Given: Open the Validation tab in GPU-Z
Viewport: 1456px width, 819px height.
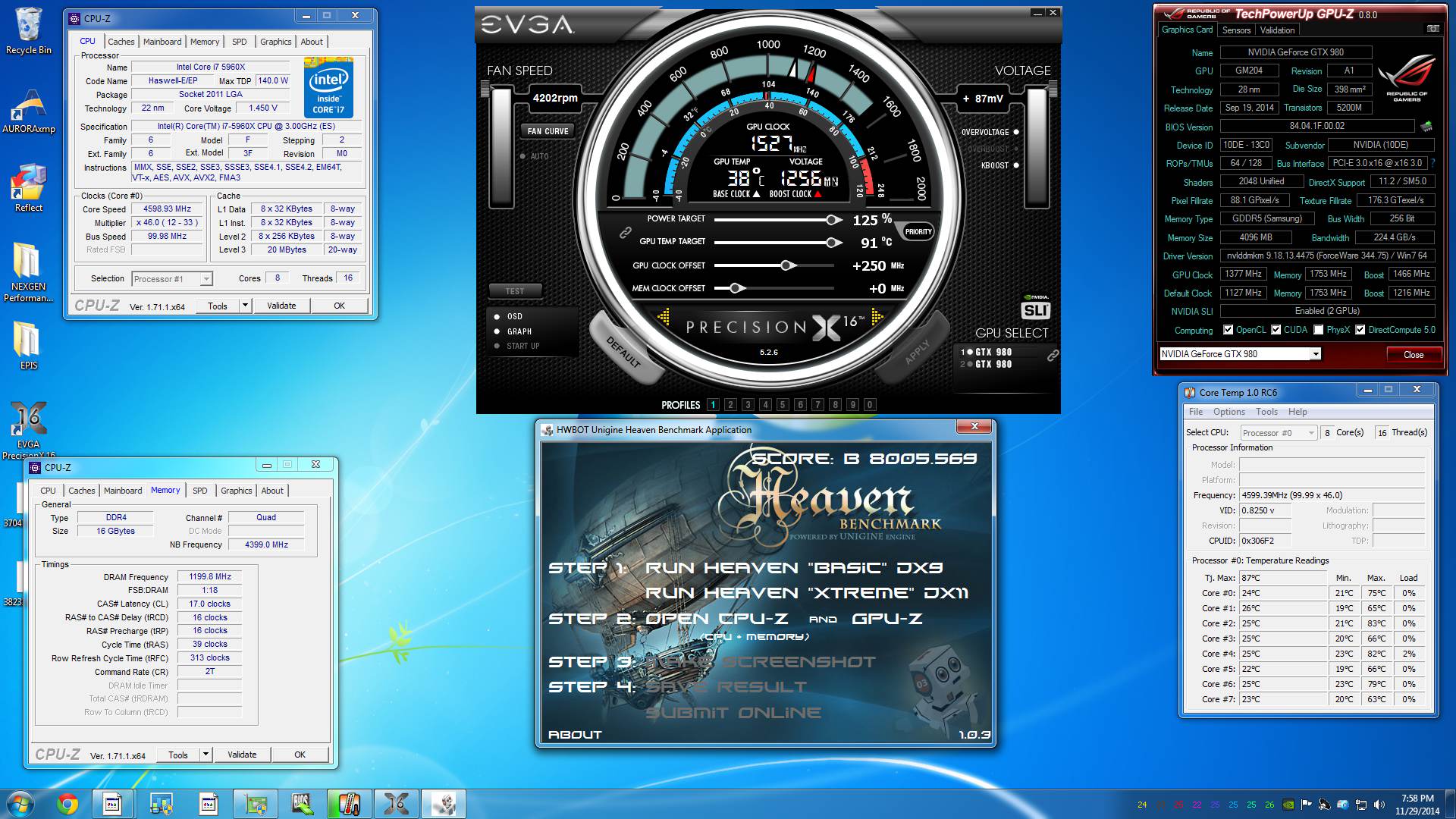Looking at the screenshot, I should coord(1277,30).
